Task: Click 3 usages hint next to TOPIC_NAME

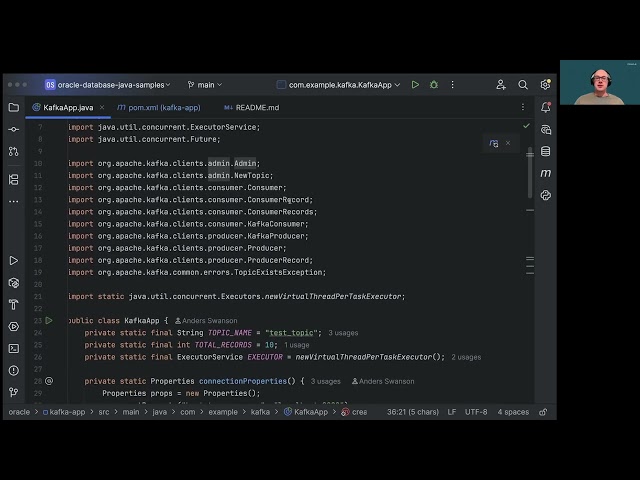Action: (343, 333)
